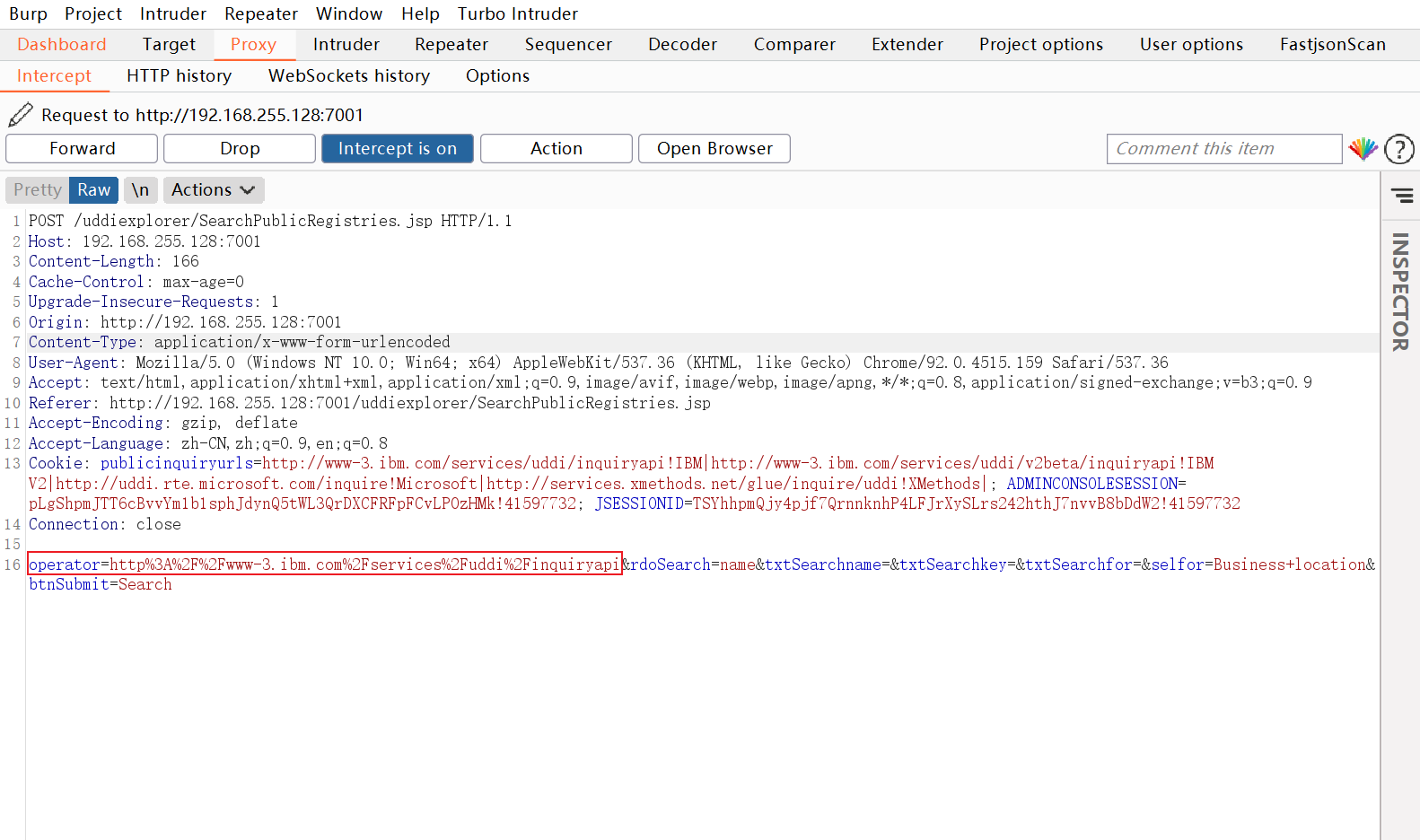View the HTTP history sub-tab
Viewport: 1420px width, 840px height.
click(x=180, y=76)
